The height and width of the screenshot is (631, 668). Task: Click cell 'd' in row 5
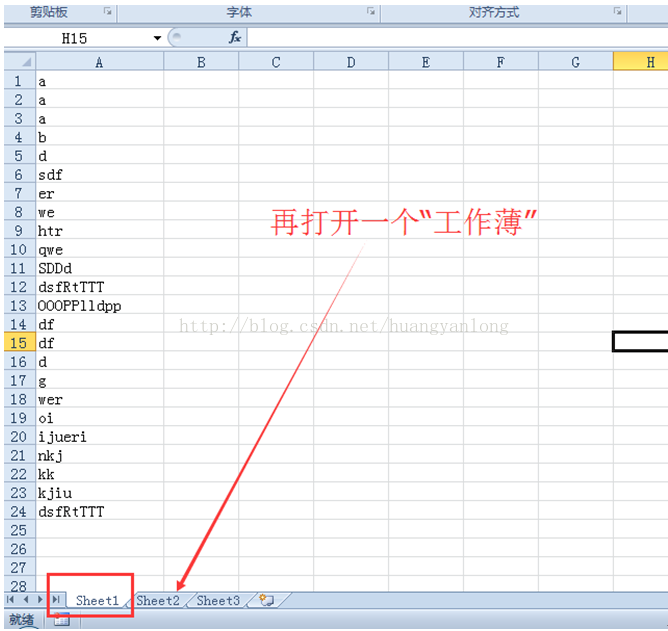100,156
